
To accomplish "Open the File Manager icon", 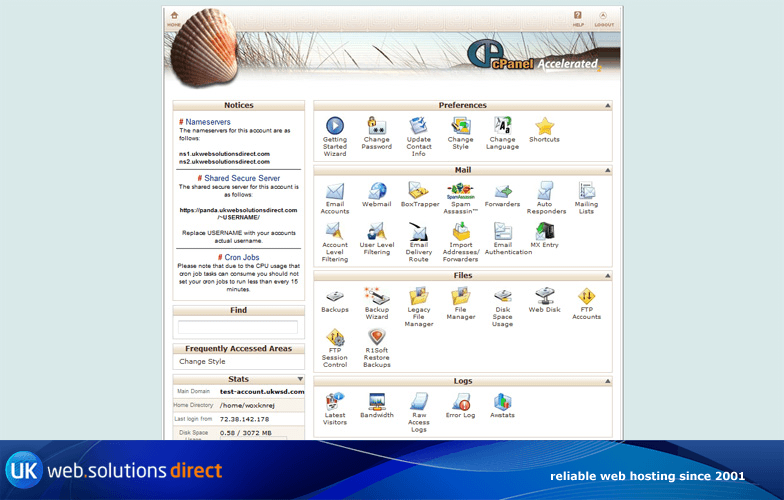I will [x=460, y=297].
